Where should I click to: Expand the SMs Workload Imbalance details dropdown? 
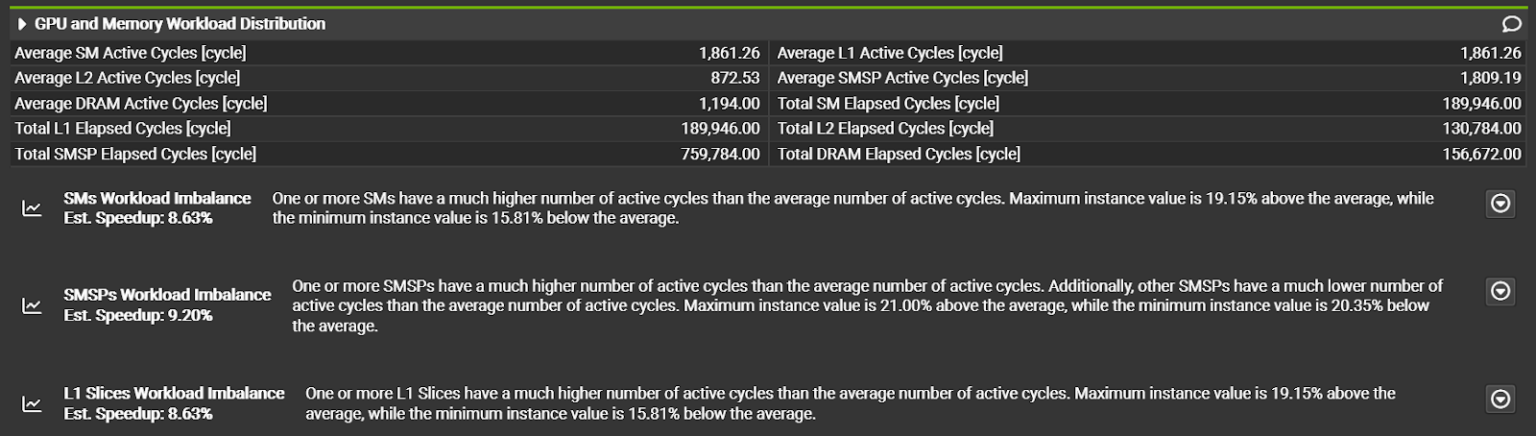coord(1500,204)
